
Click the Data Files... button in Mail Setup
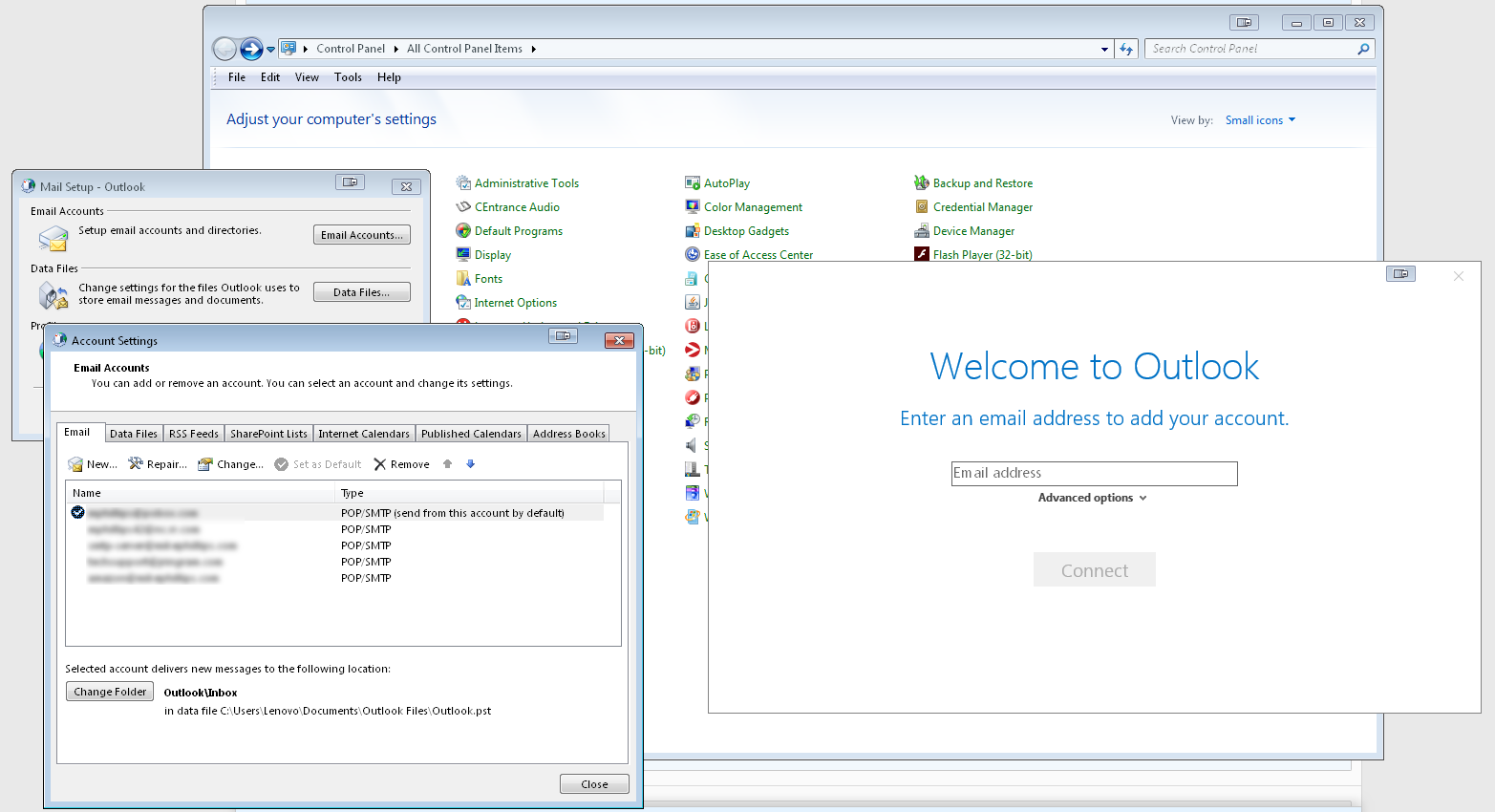pyautogui.click(x=362, y=292)
